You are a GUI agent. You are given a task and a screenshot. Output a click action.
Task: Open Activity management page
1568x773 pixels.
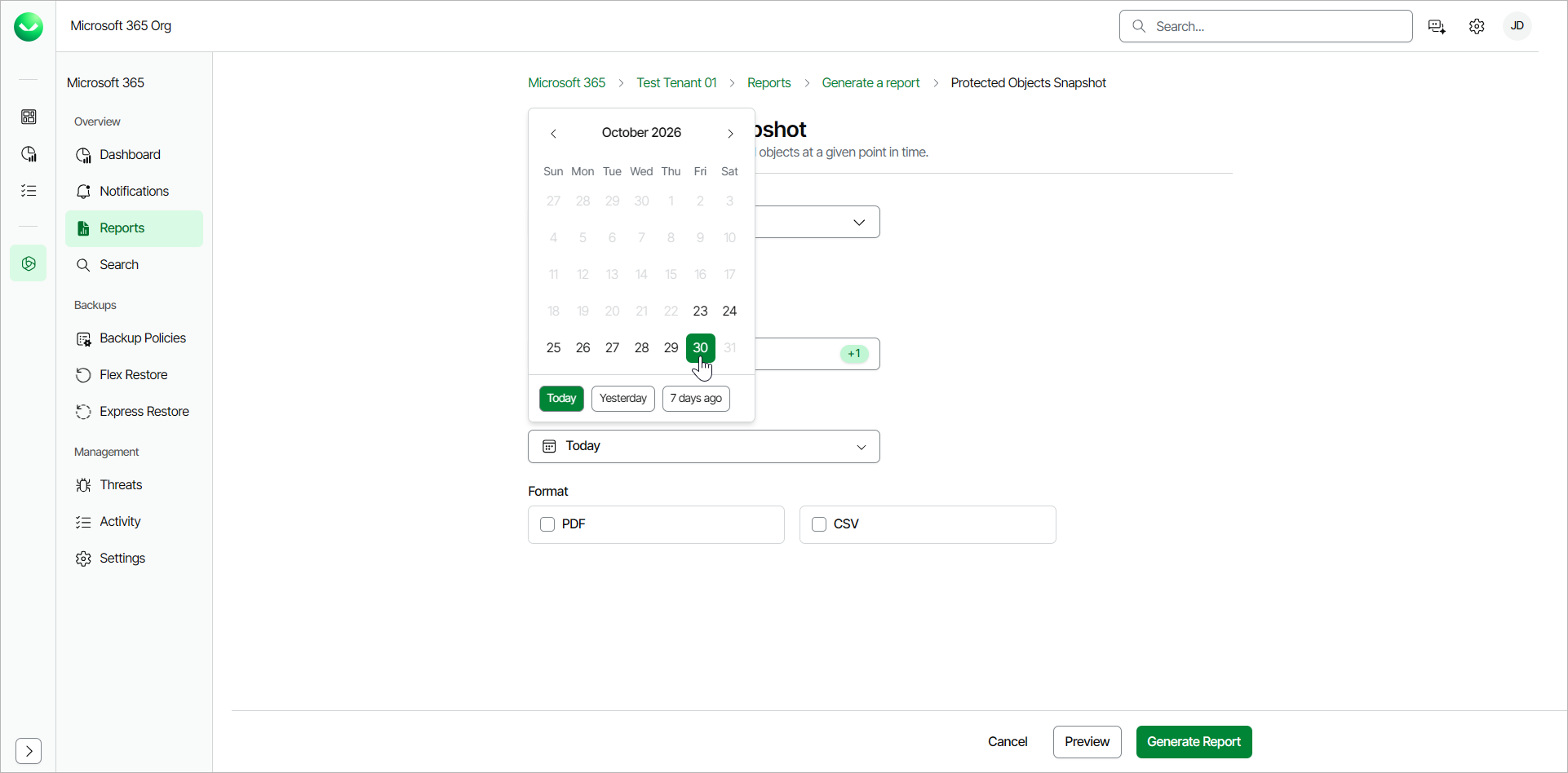[134, 522]
